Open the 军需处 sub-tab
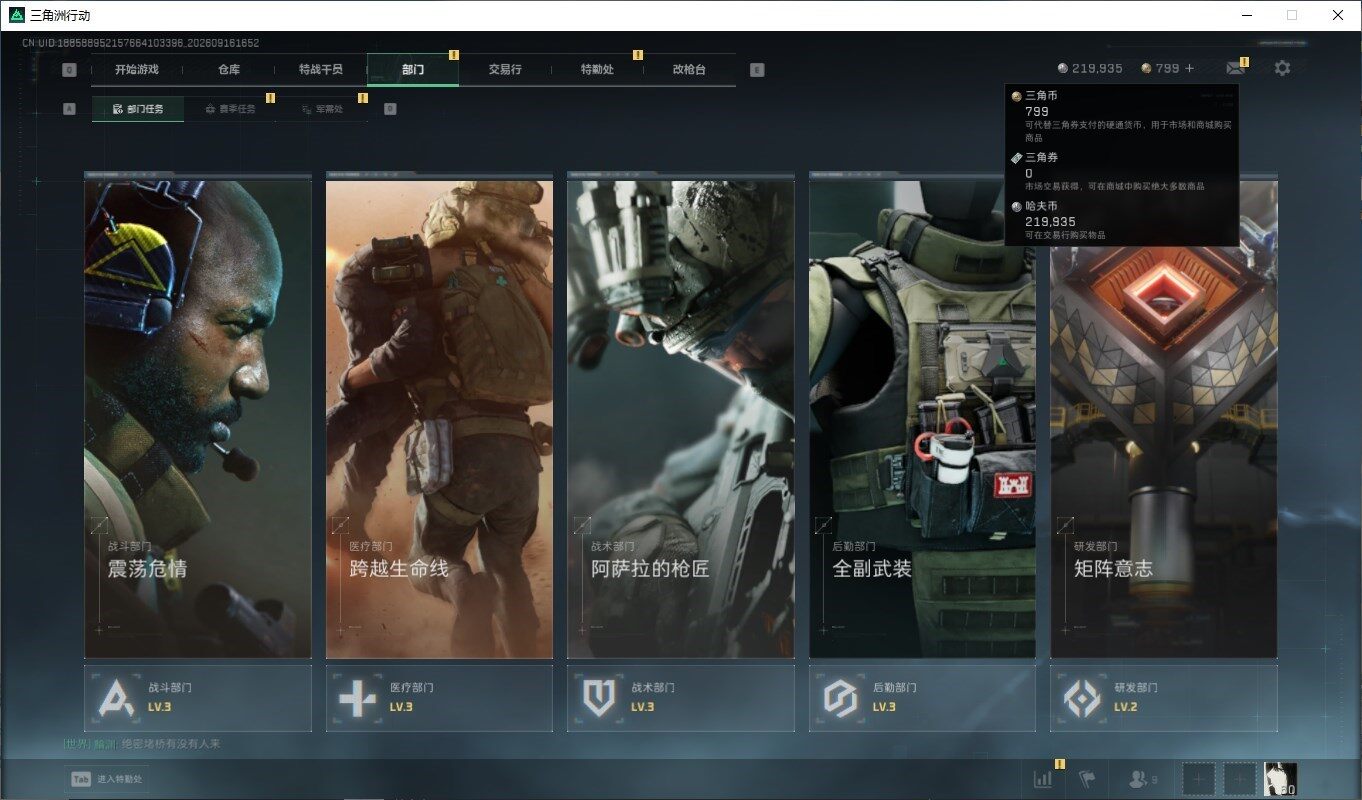This screenshot has height=800, width=1362. pyautogui.click(x=322, y=109)
